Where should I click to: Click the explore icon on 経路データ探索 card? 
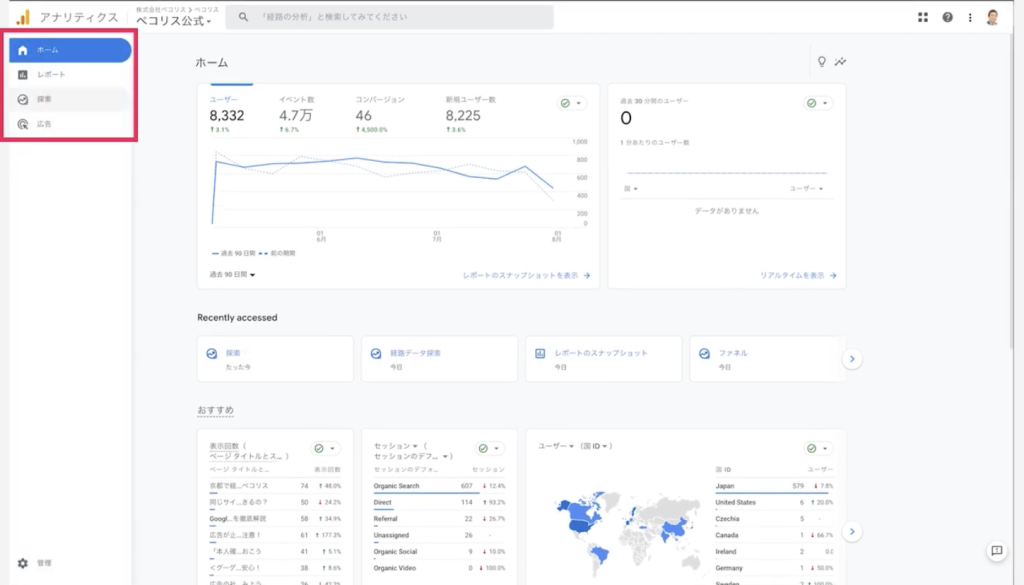click(376, 353)
